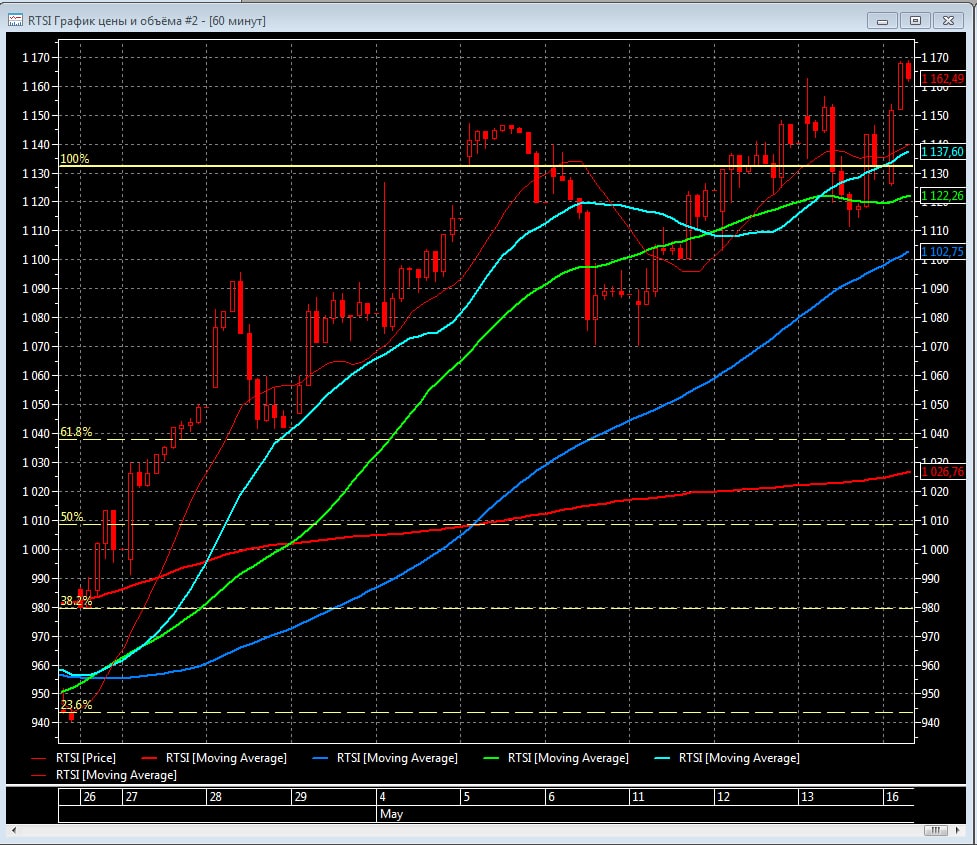Click the 61.8% Fibonacci level label
This screenshot has height=845, width=977.
pyautogui.click(x=76, y=432)
